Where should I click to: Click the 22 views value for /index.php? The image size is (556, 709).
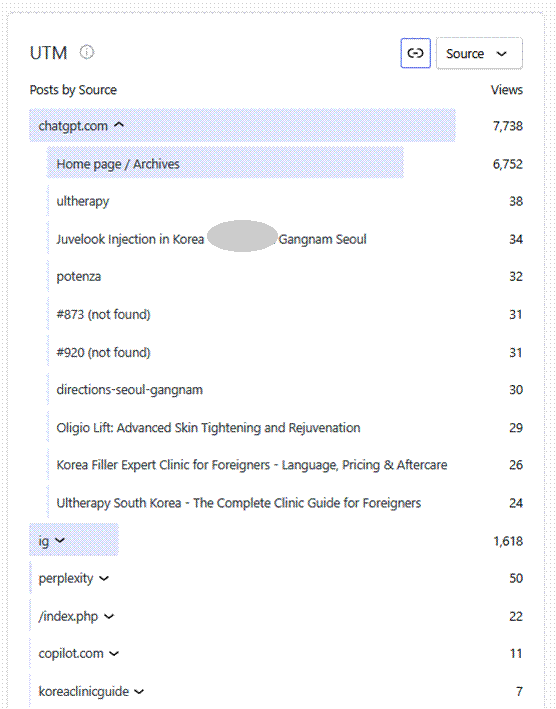[x=516, y=616]
